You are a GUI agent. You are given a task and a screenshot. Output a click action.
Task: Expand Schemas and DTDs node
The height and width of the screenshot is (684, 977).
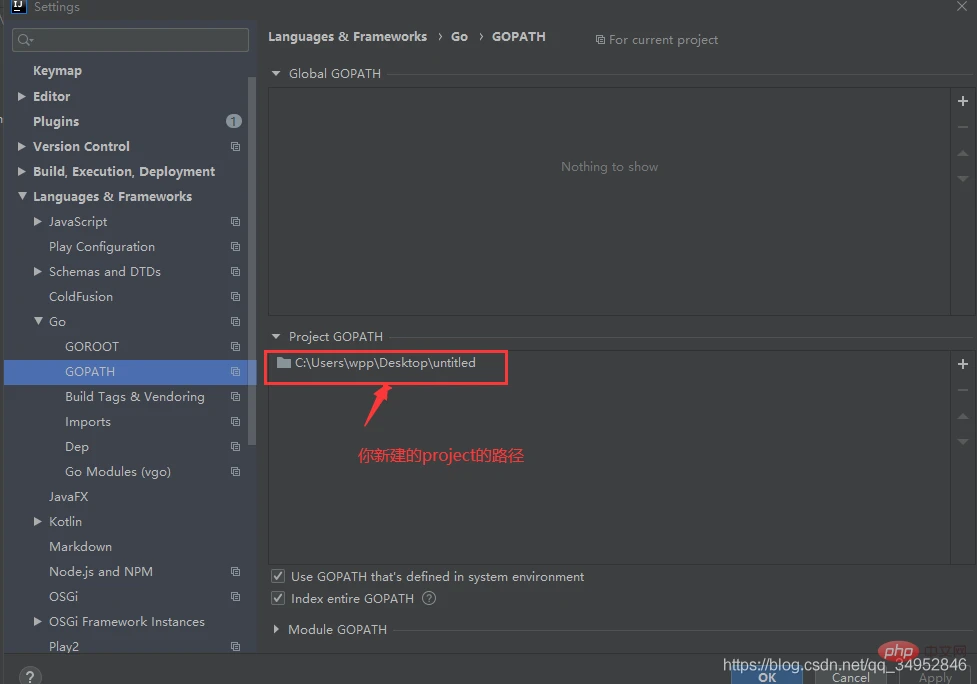point(38,272)
